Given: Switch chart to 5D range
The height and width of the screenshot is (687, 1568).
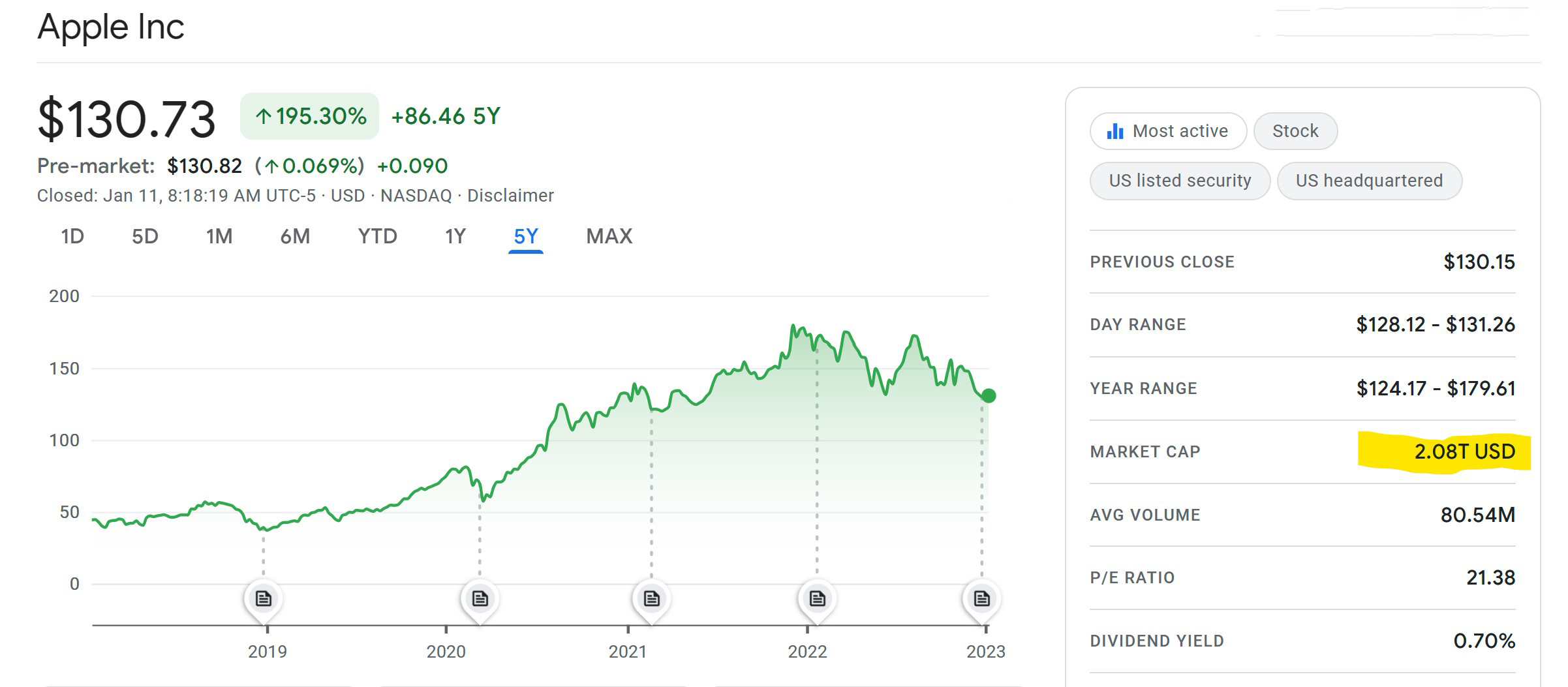Looking at the screenshot, I should point(145,236).
